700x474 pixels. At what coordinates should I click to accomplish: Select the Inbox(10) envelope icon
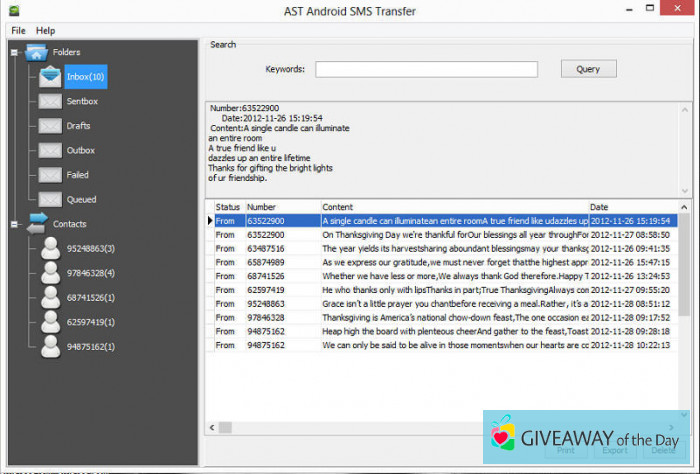pos(50,76)
